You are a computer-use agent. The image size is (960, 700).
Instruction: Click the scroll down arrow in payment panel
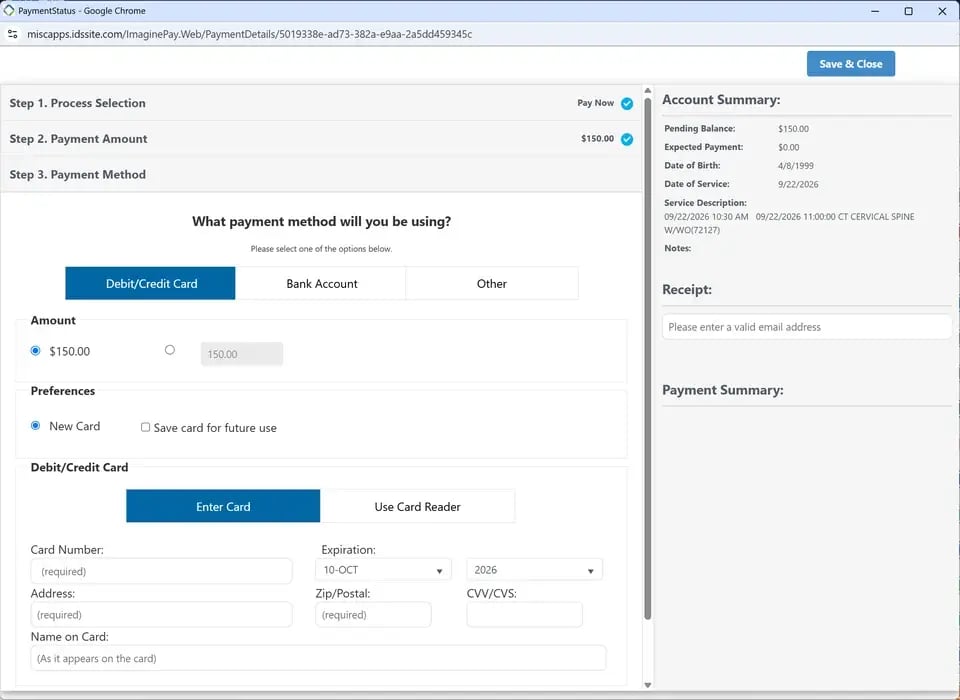pyautogui.click(x=648, y=685)
